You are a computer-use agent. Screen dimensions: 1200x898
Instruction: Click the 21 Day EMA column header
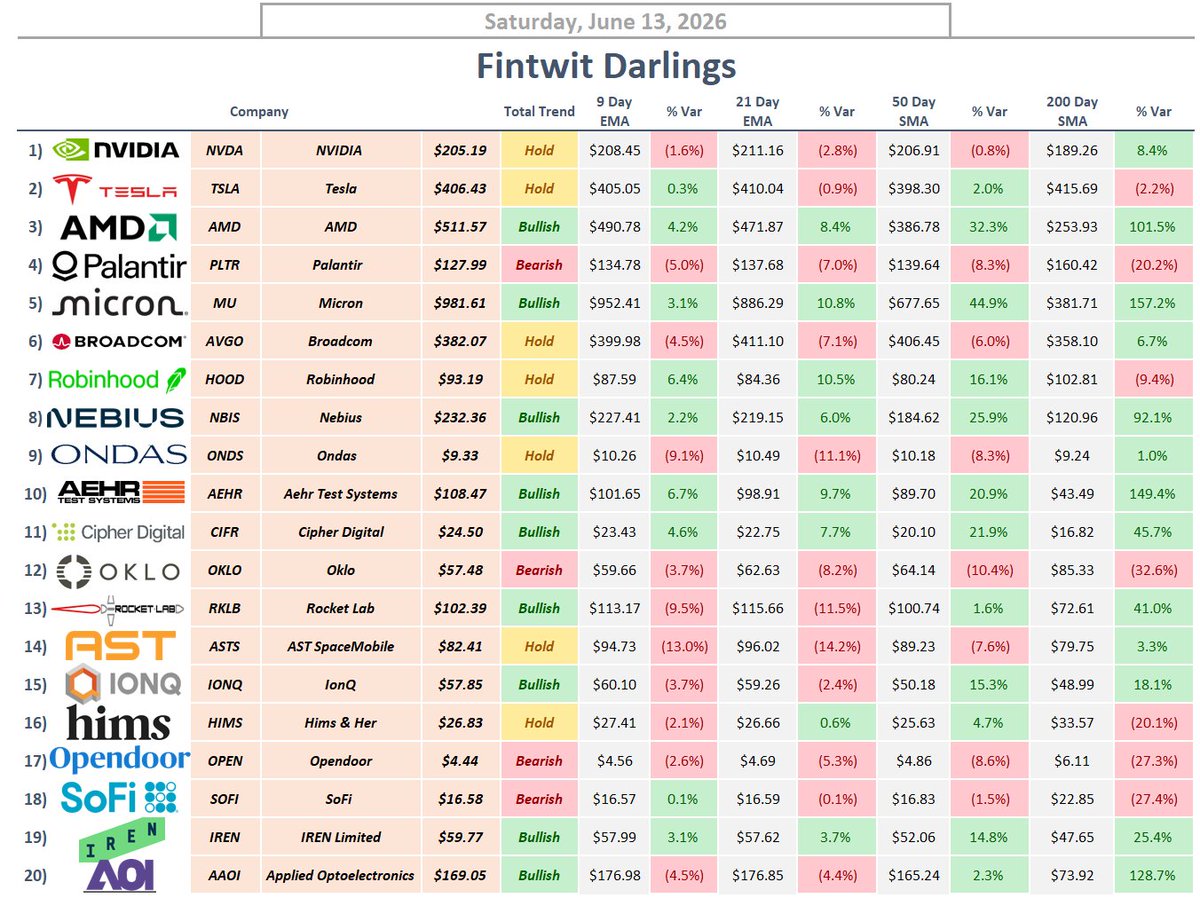pyautogui.click(x=757, y=111)
